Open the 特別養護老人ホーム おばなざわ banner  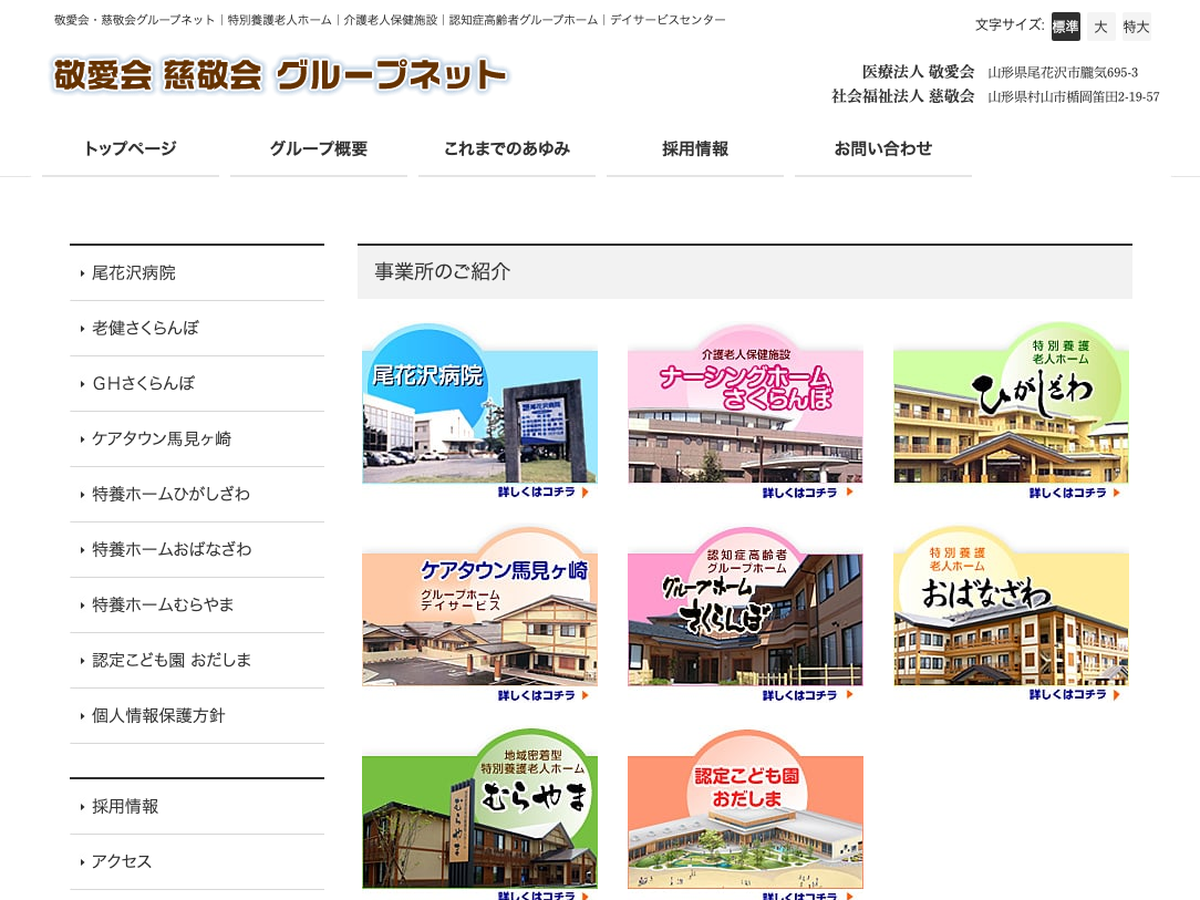(1011, 614)
